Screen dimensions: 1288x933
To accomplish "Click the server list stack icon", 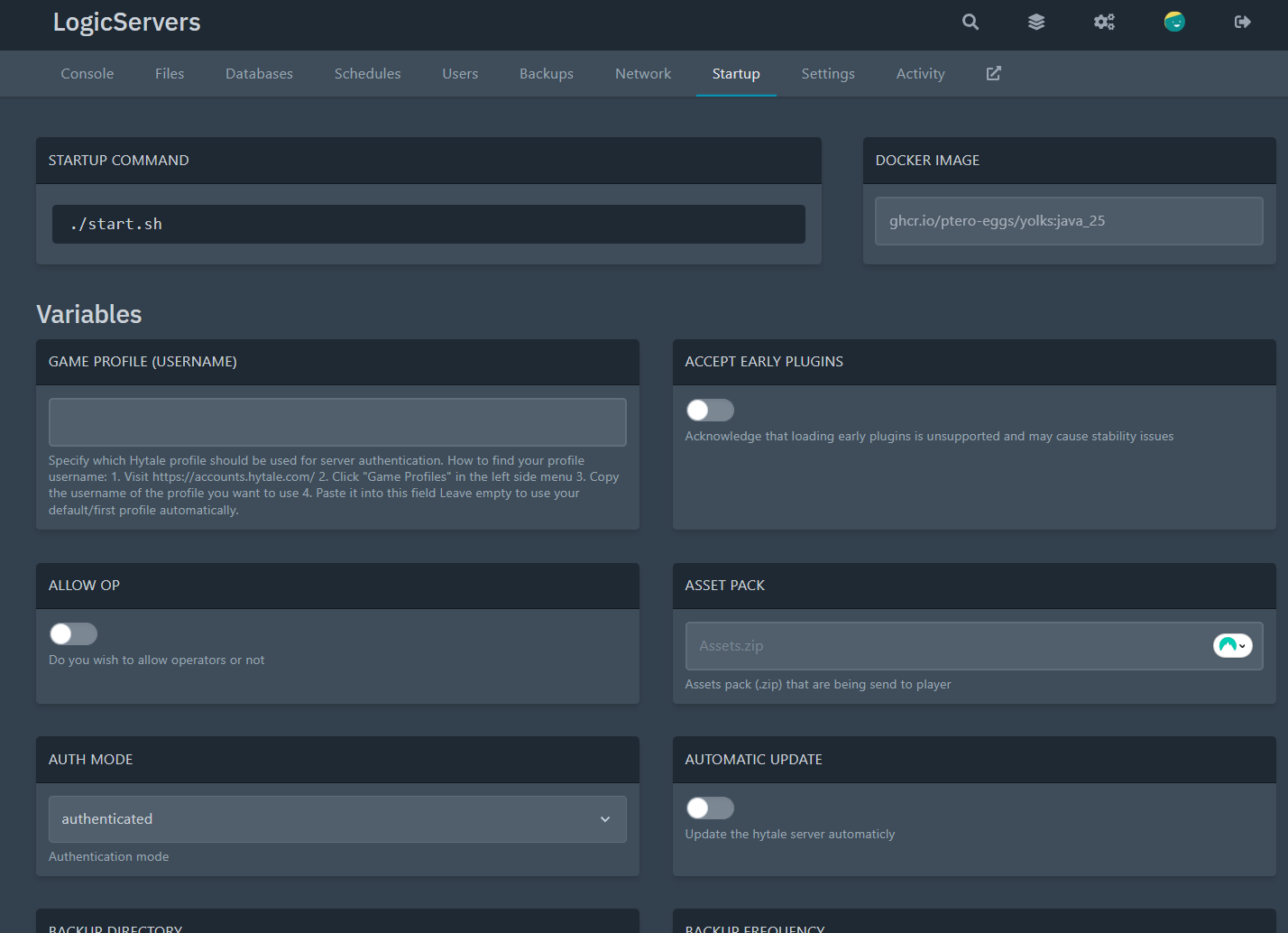I will (1035, 22).
